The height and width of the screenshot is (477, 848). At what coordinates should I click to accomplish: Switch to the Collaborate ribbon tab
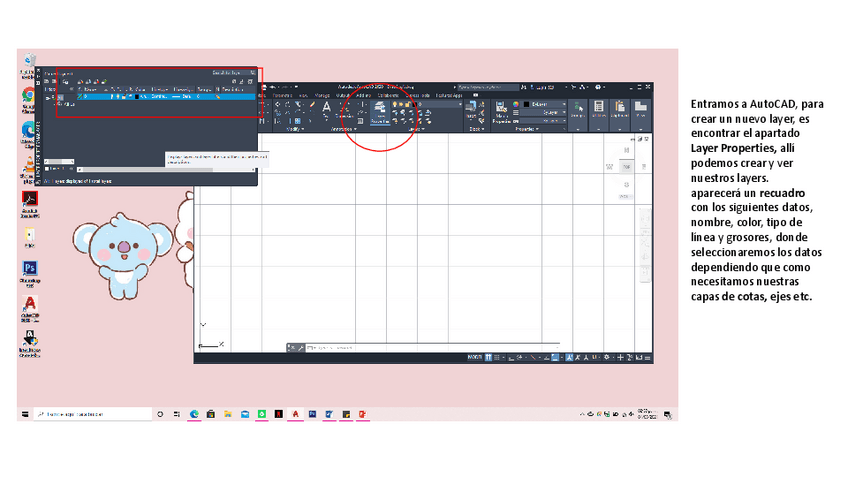coord(388,95)
